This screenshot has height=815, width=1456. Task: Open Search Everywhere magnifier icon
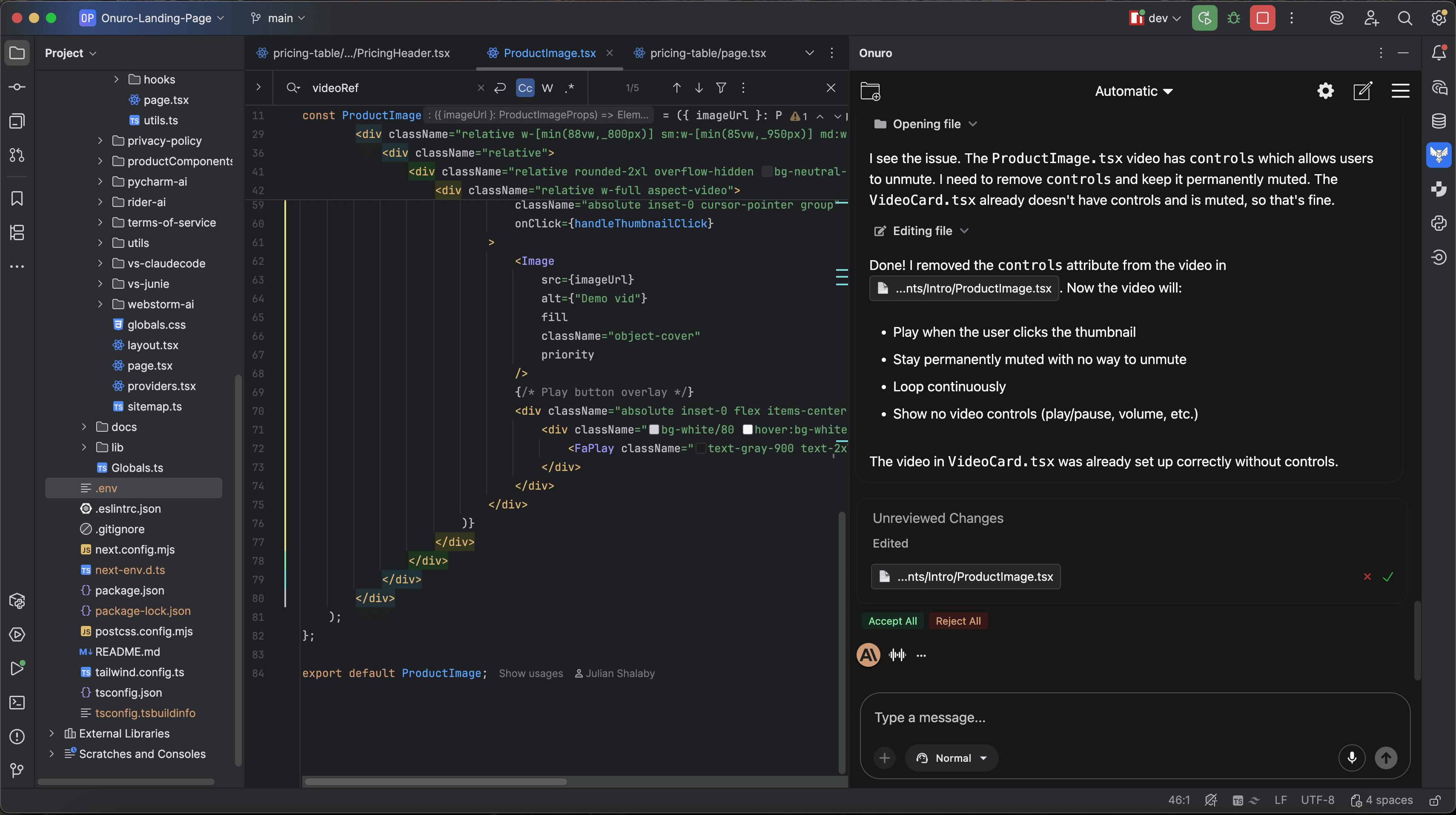click(x=1406, y=17)
